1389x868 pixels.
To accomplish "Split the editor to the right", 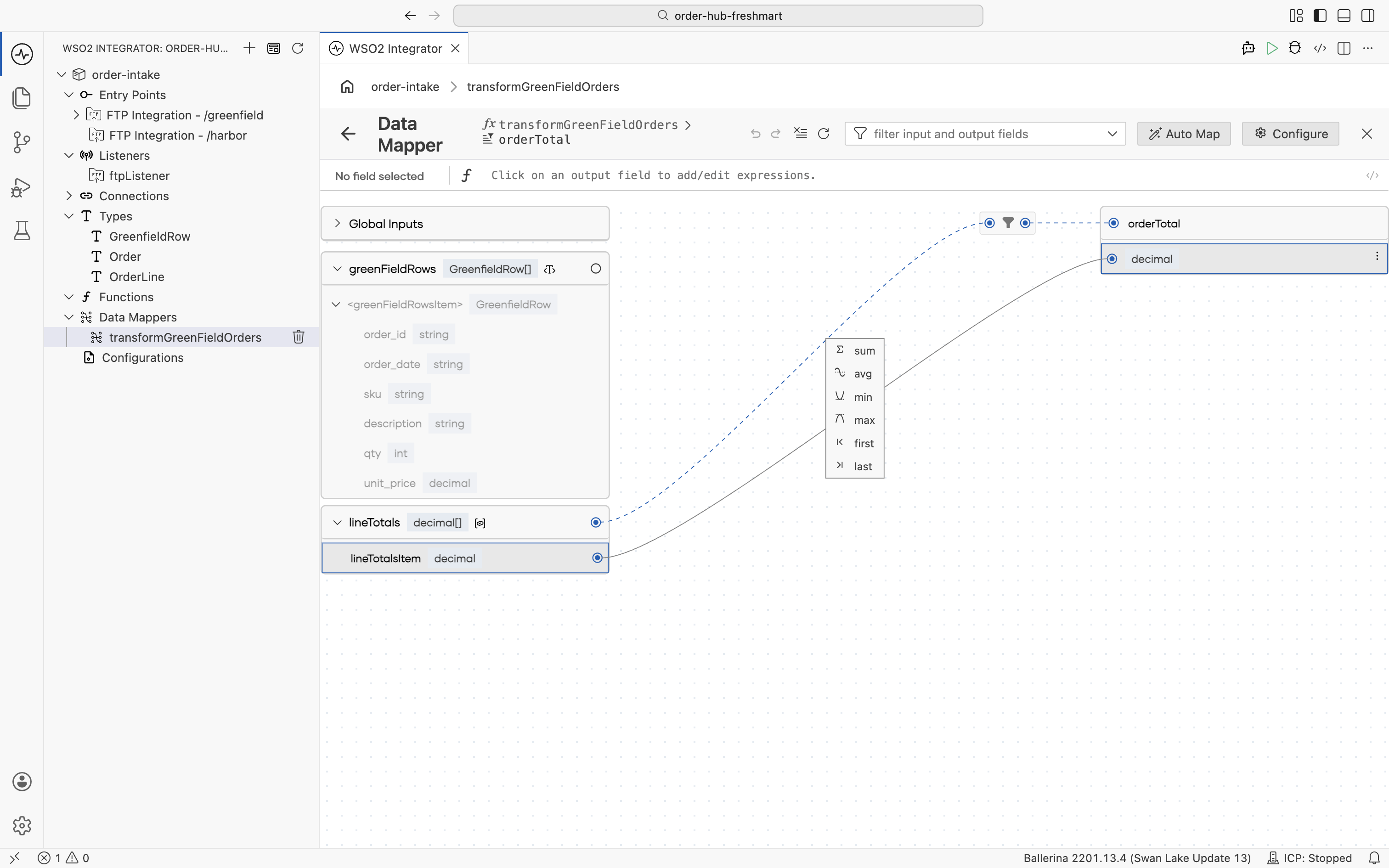I will [1344, 48].
